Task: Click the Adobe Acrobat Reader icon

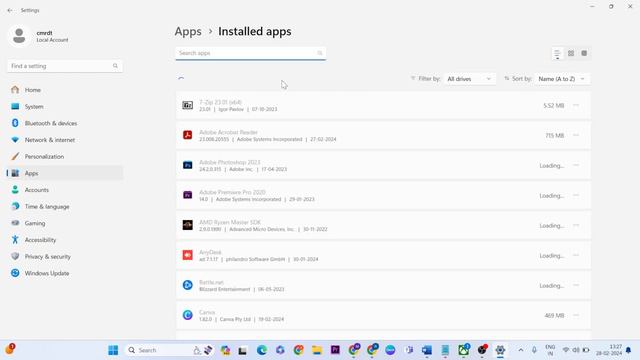Action: [187, 135]
